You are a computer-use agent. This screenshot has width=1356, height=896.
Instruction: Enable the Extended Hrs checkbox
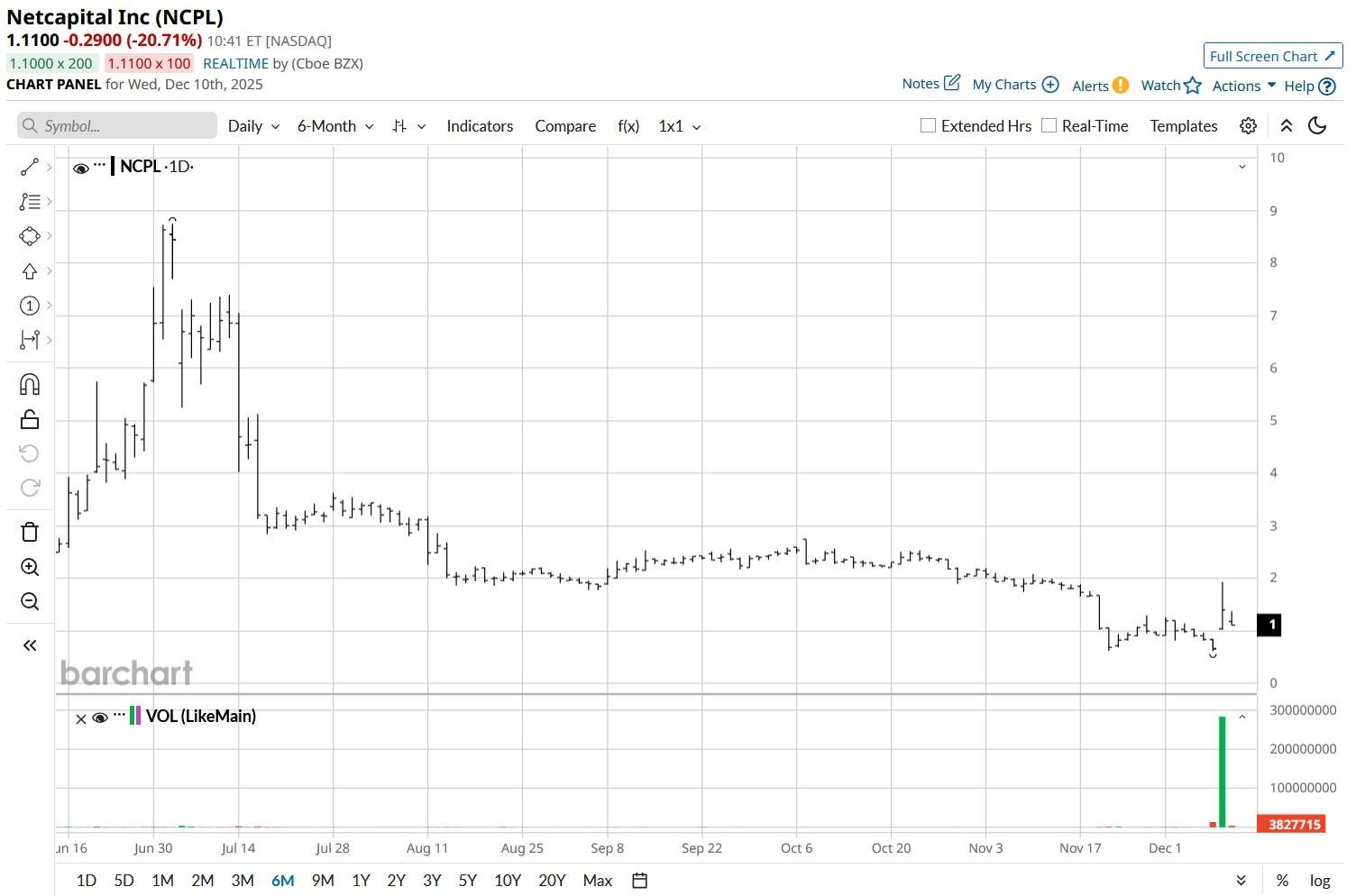[x=928, y=125]
